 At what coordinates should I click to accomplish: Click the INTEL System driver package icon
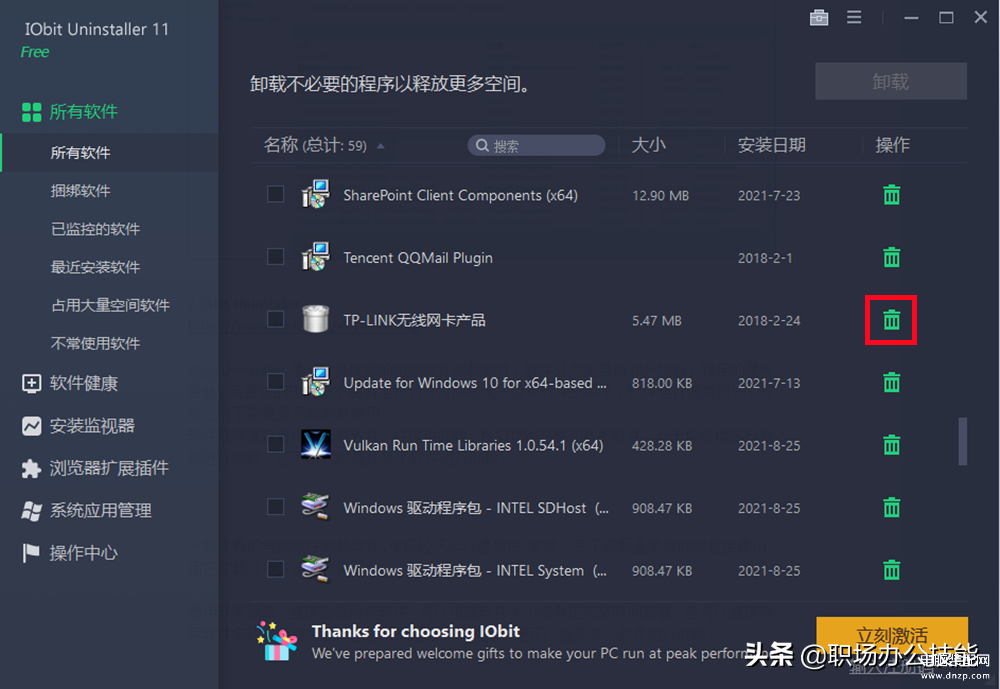point(316,569)
